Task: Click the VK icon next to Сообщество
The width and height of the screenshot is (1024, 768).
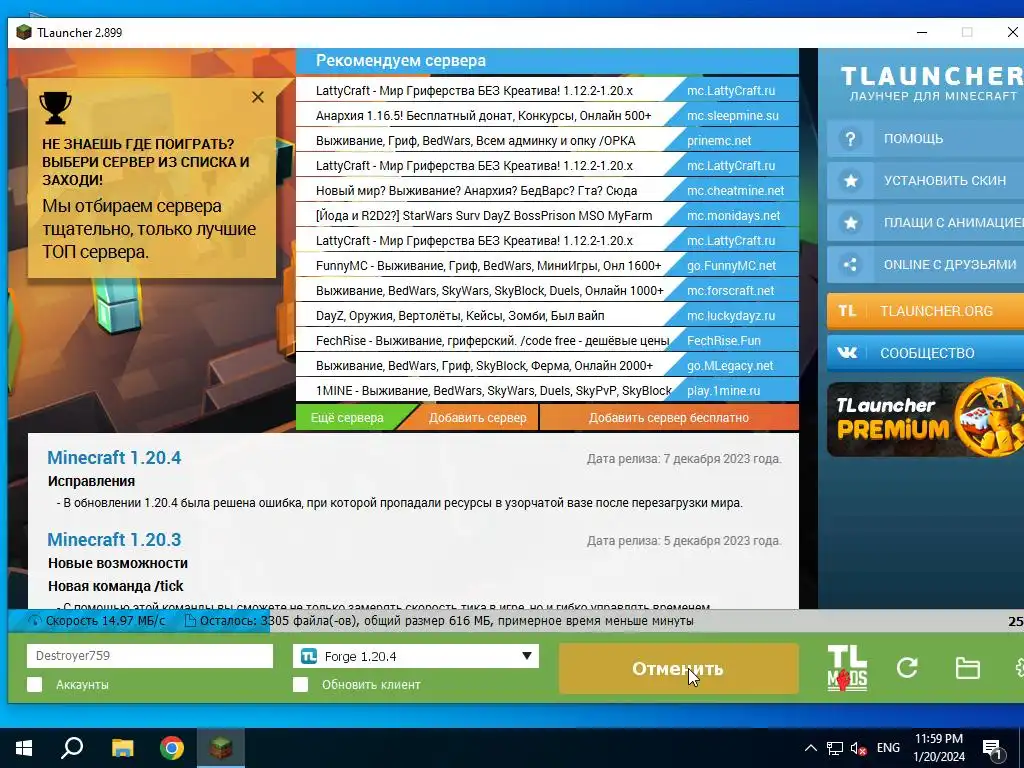Action: 847,353
